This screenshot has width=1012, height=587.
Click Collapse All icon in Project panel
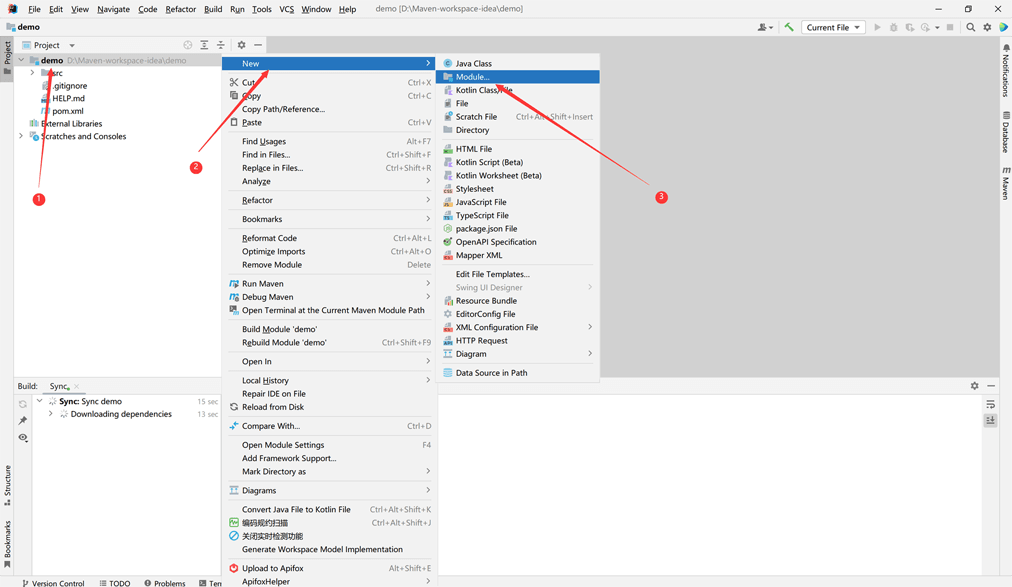221,45
